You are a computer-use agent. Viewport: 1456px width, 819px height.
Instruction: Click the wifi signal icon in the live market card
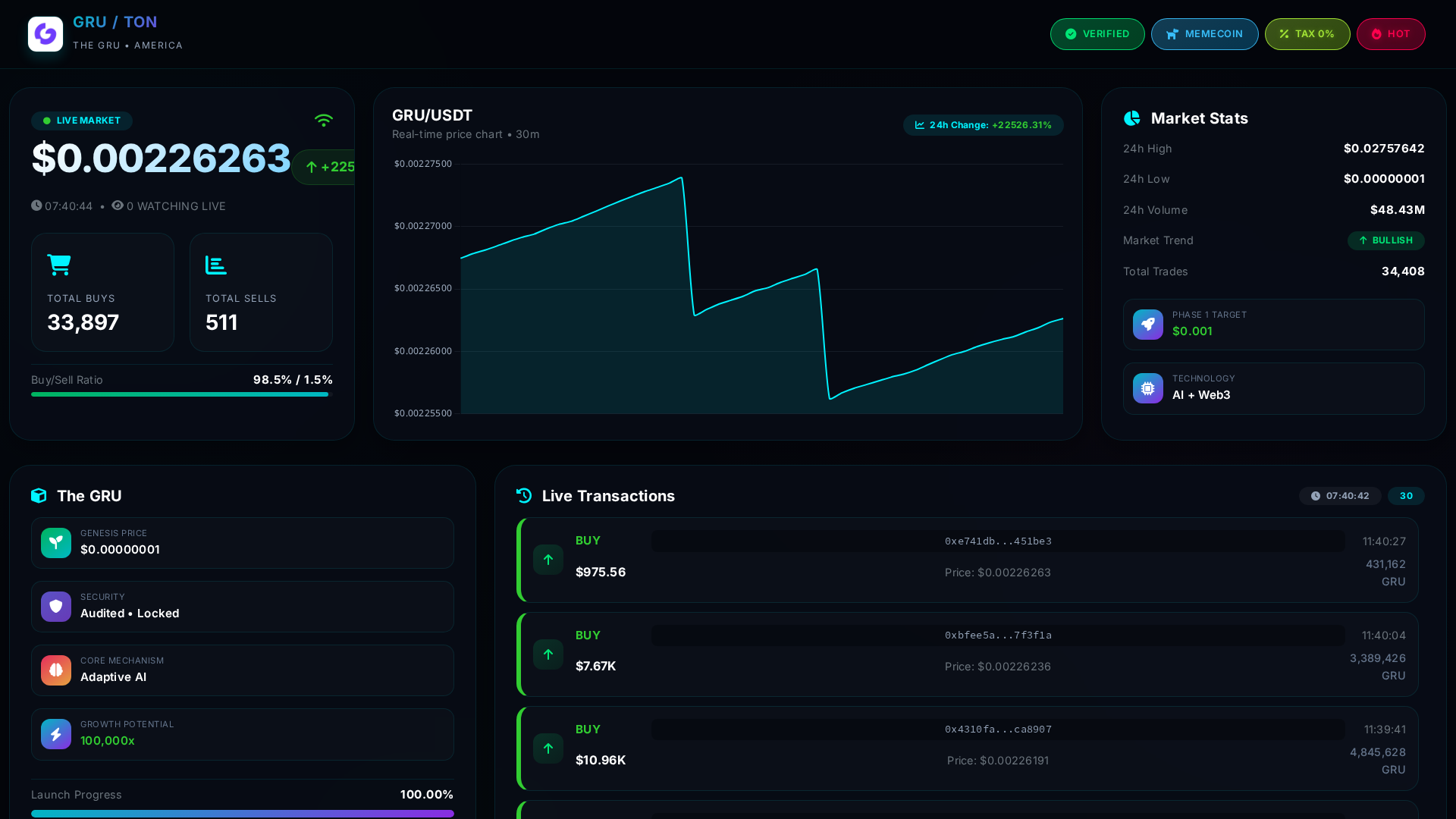coord(324,121)
